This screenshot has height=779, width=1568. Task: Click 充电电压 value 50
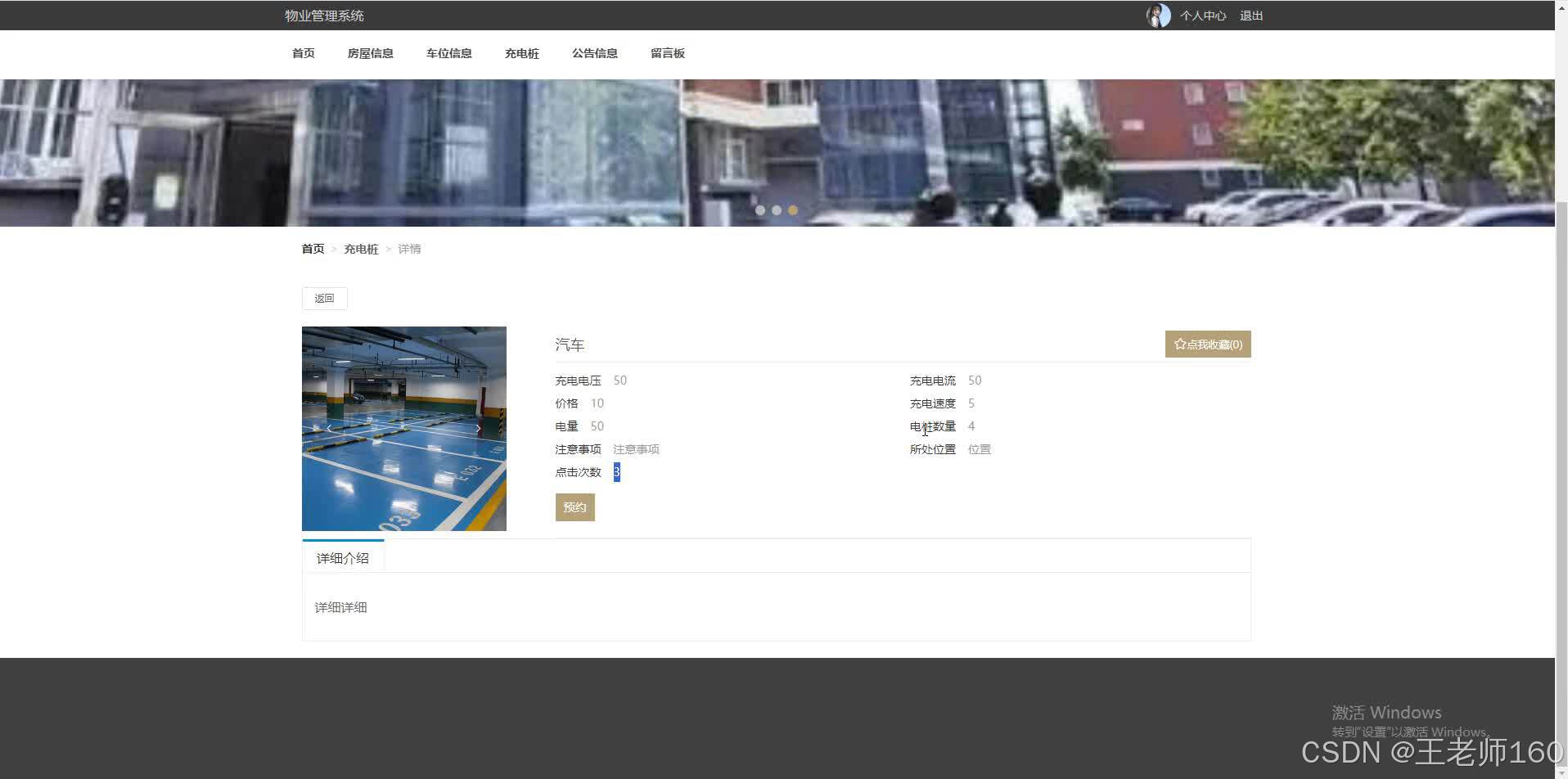click(620, 380)
